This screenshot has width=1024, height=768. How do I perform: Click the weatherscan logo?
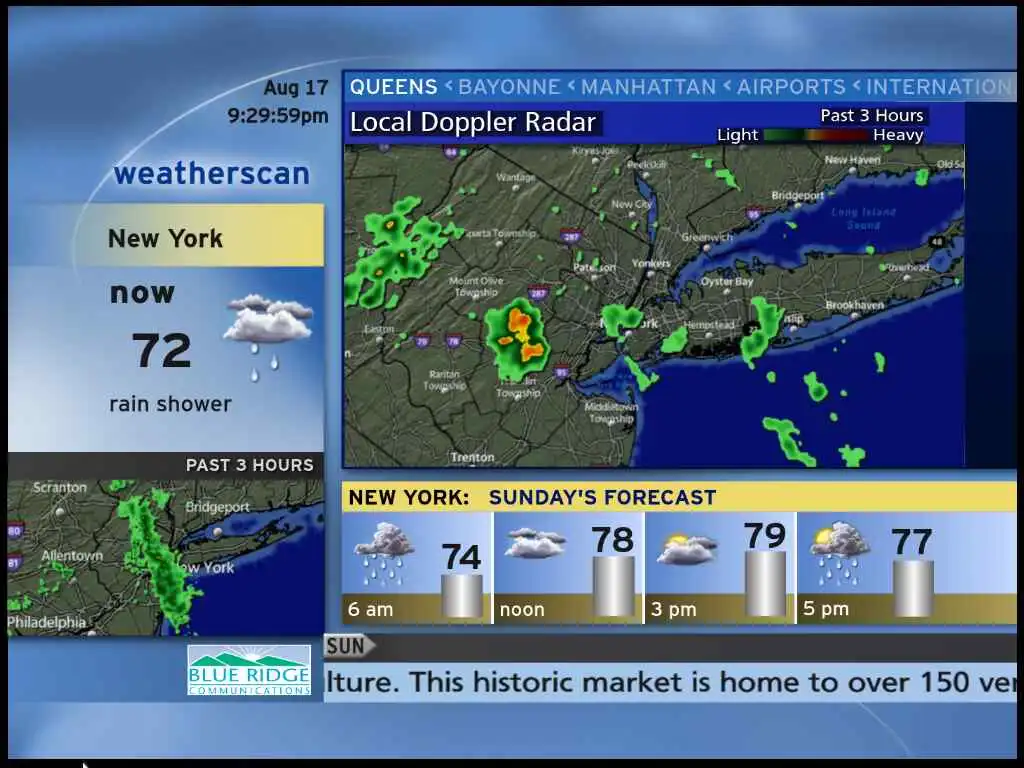(212, 174)
